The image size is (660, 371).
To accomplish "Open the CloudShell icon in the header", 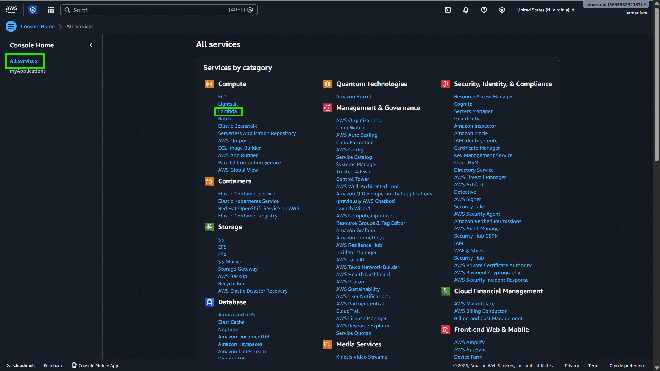I will coord(448,10).
